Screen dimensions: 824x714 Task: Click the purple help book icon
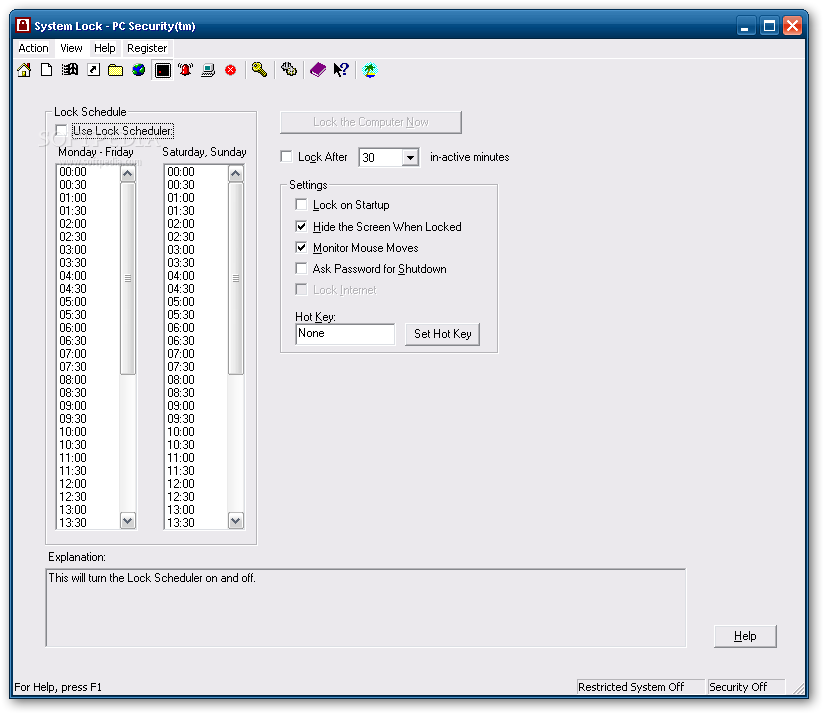317,70
